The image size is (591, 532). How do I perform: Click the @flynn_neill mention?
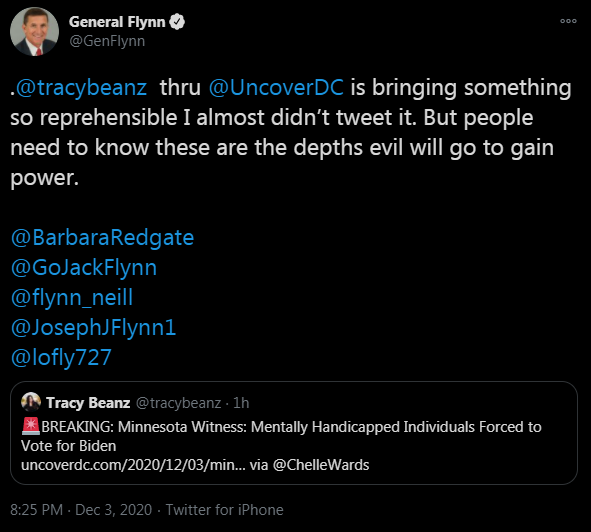pos(72,297)
